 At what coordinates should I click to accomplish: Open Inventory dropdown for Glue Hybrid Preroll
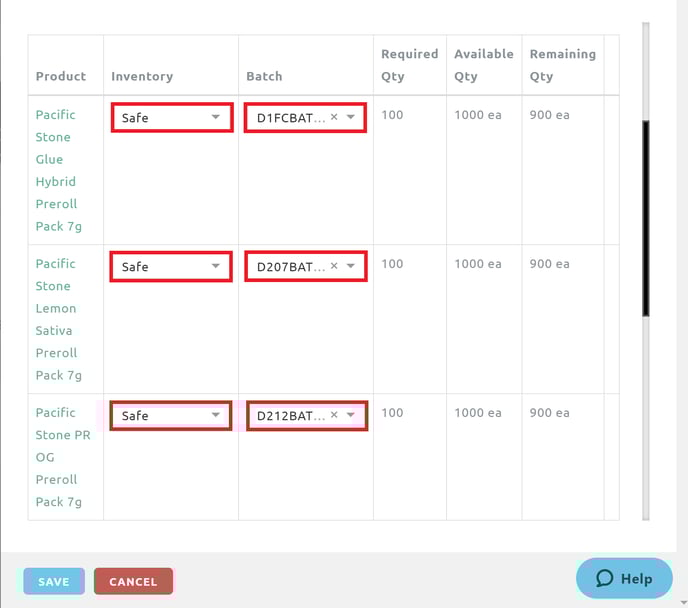click(172, 118)
